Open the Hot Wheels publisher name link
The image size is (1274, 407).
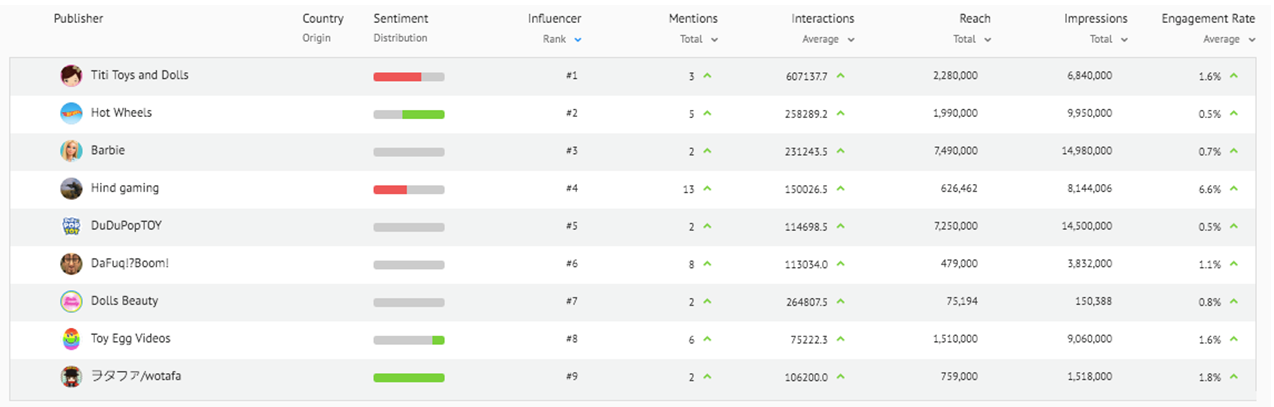point(121,113)
